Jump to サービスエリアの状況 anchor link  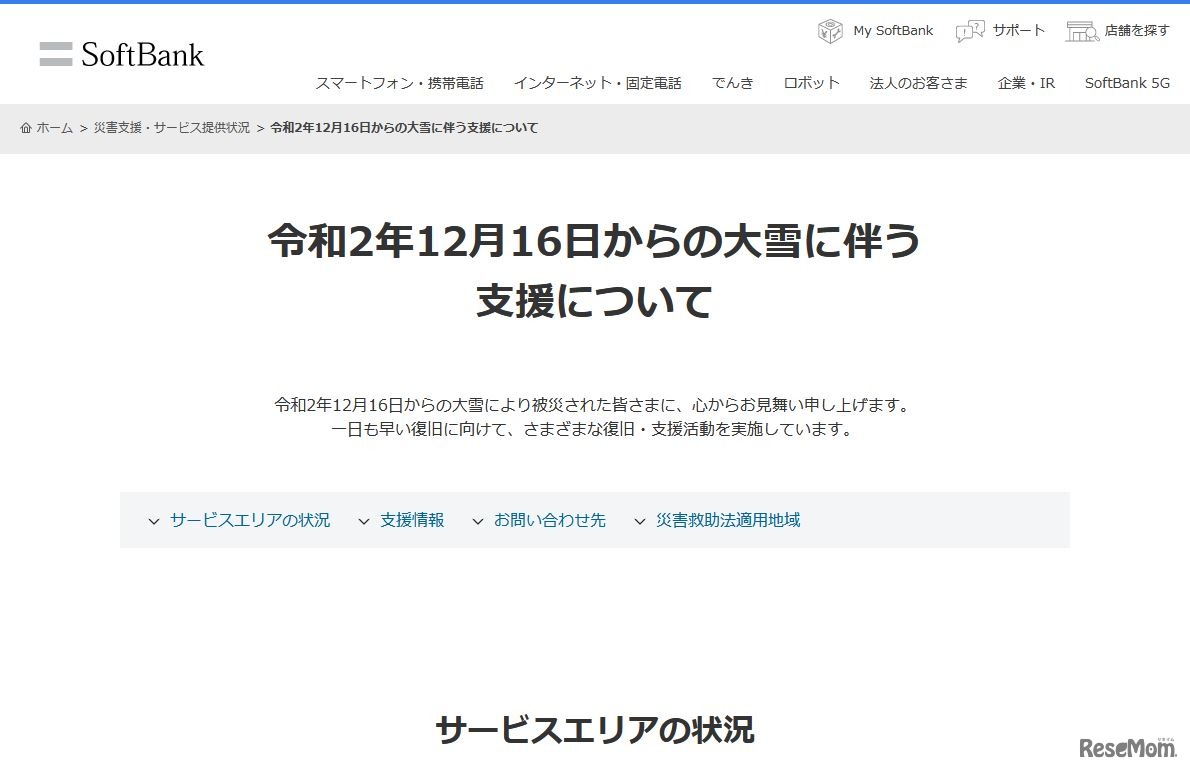250,520
